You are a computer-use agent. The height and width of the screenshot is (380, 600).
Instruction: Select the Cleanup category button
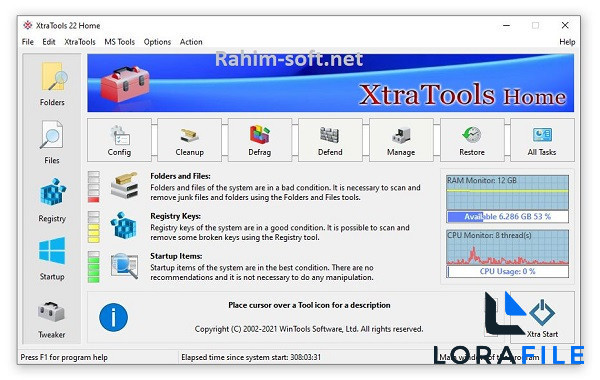[189, 140]
